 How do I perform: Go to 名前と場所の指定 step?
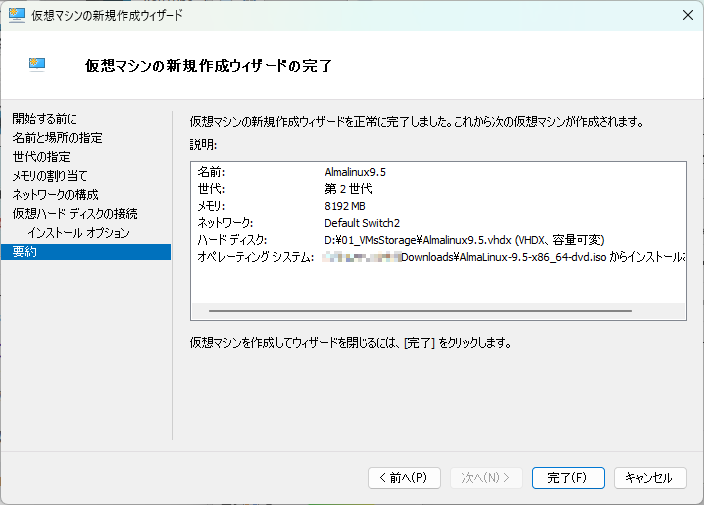click(57, 138)
